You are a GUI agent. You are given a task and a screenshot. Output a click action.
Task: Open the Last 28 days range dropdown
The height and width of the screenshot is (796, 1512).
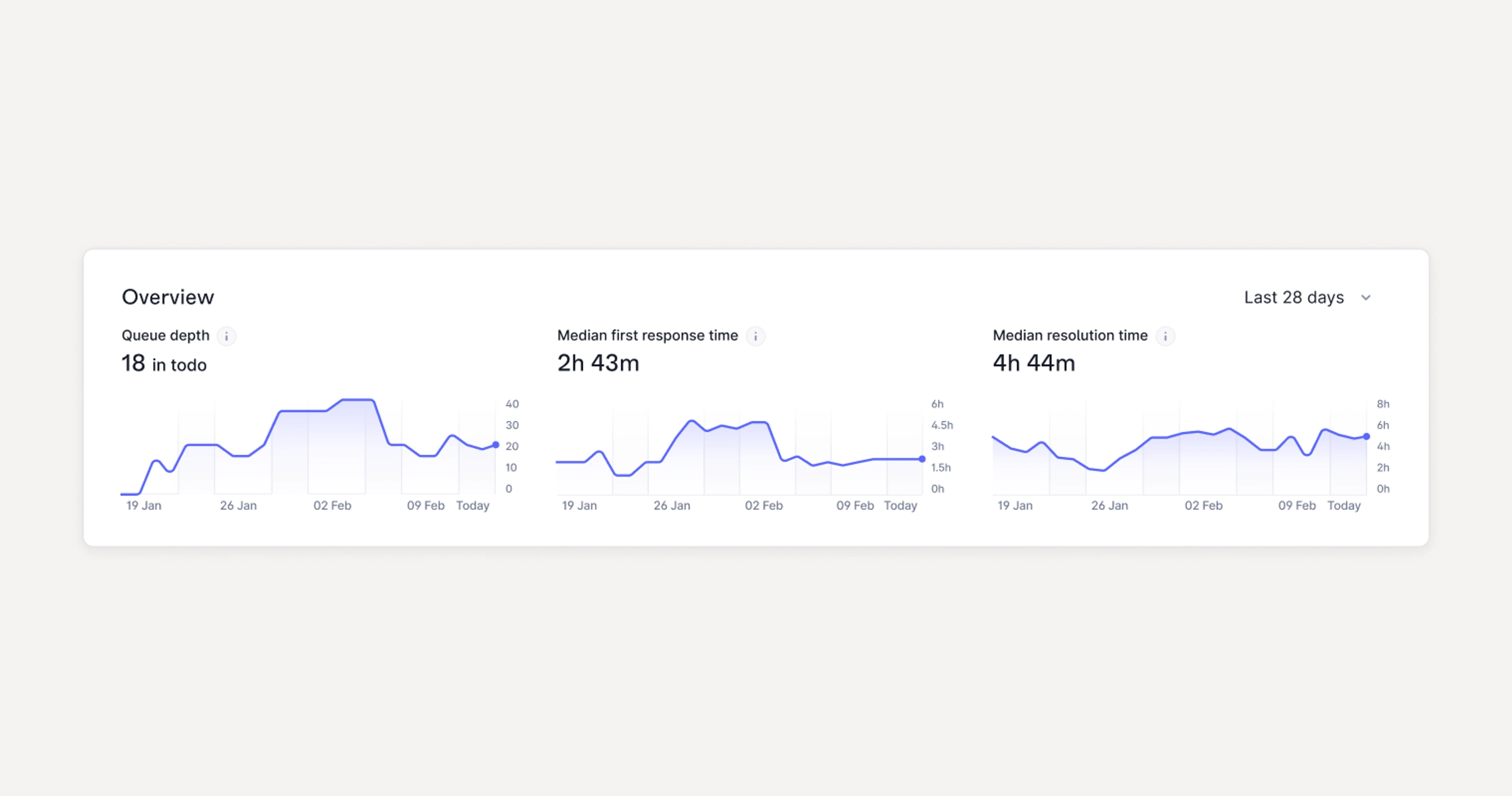tap(1308, 298)
